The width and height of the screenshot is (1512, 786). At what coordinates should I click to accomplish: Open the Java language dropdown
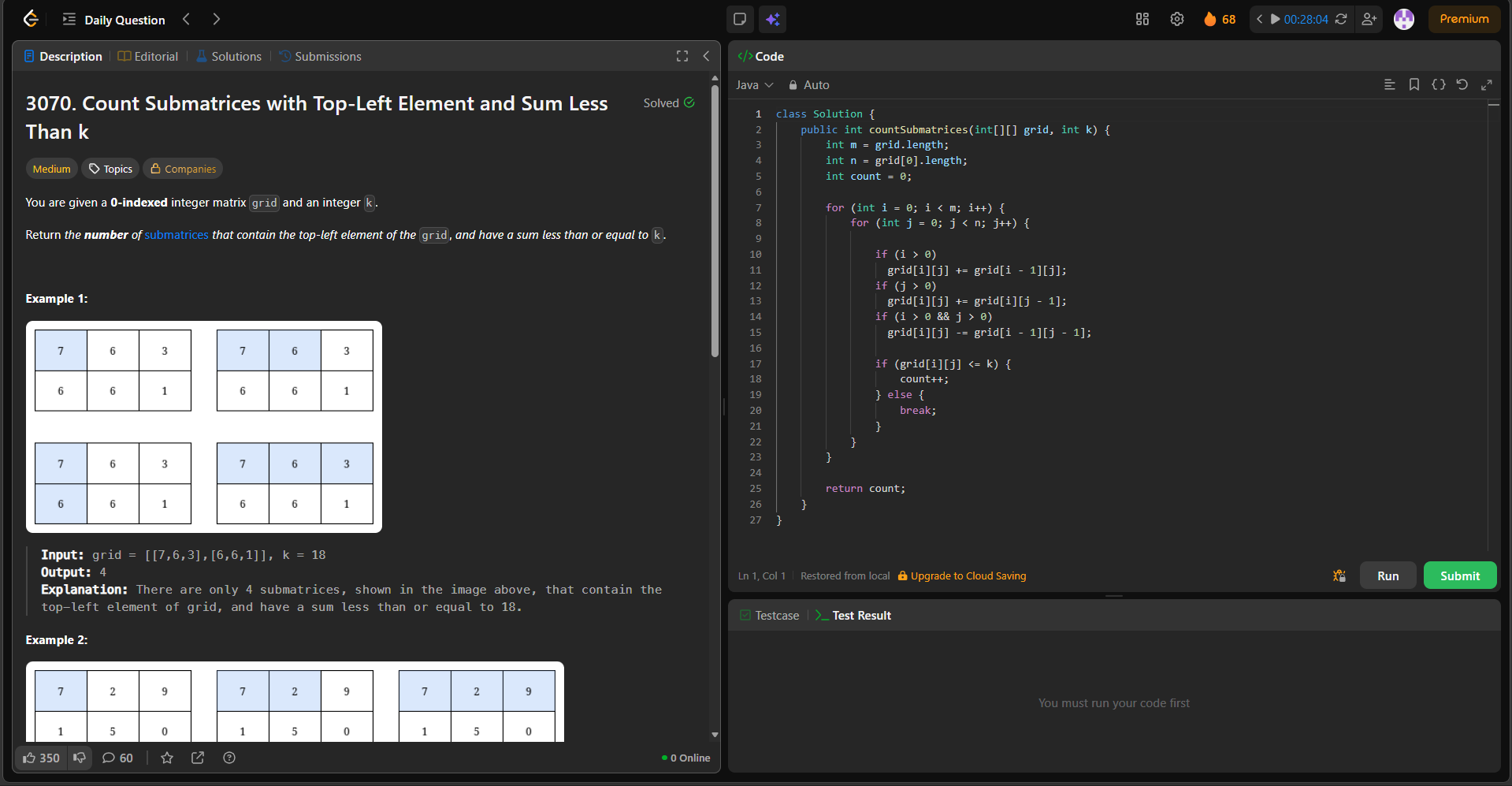tap(754, 85)
